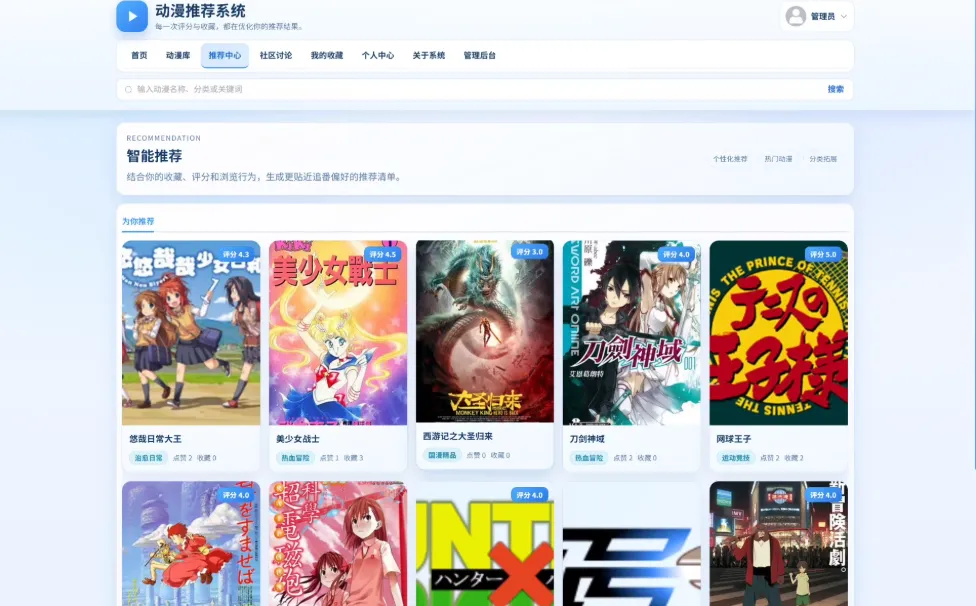Screen dimensions: 976x606
Task: Click the 动漫推荐系统 site title
Action: point(200,11)
